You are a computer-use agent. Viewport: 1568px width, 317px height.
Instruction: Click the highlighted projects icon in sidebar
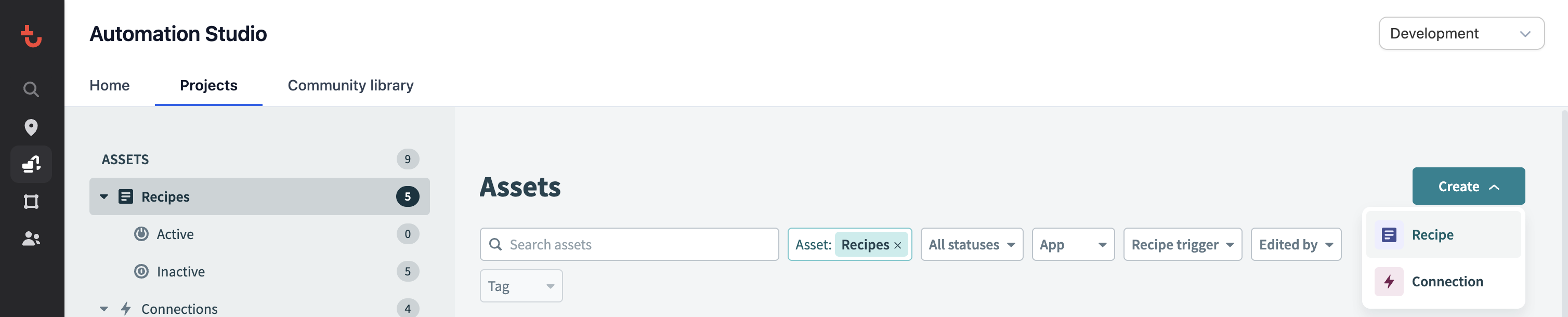click(x=31, y=164)
